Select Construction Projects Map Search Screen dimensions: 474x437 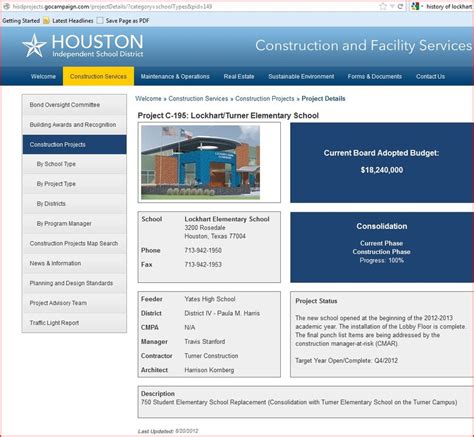(x=75, y=243)
